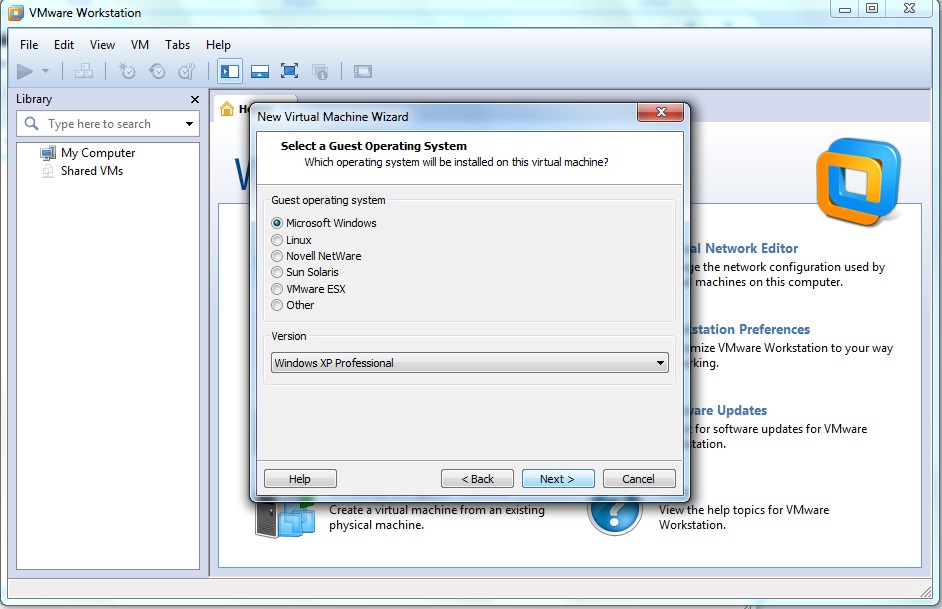Click the blue question mark Help icon
This screenshot has height=609, width=942.
615,517
